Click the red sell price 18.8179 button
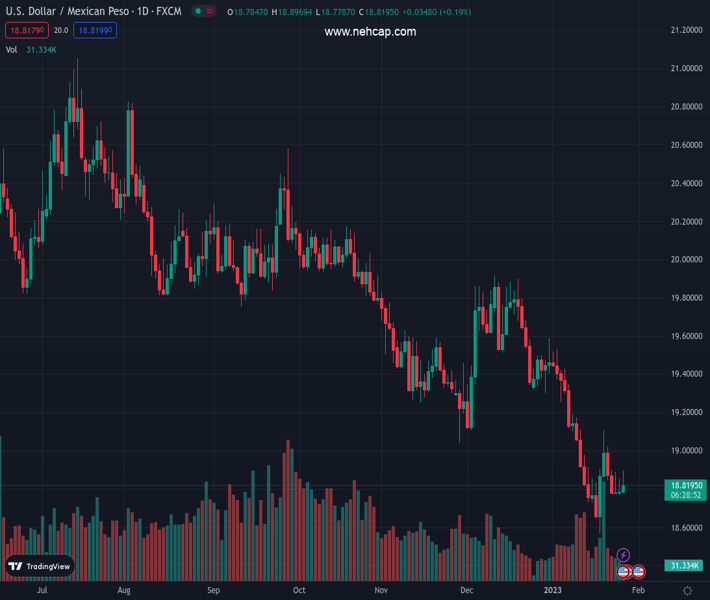Screen dimensions: 710x600 coord(26,31)
